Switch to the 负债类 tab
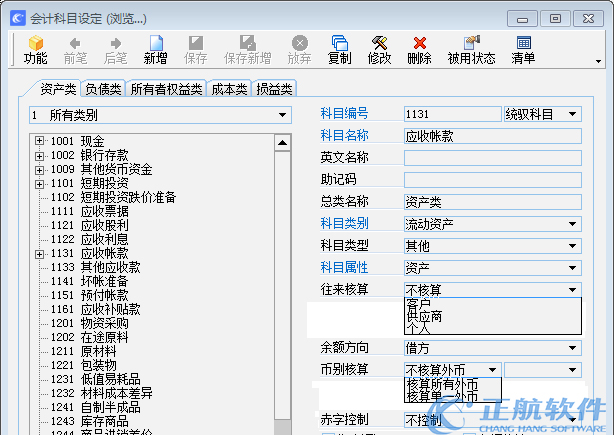The height and width of the screenshot is (435, 614). tap(103, 90)
